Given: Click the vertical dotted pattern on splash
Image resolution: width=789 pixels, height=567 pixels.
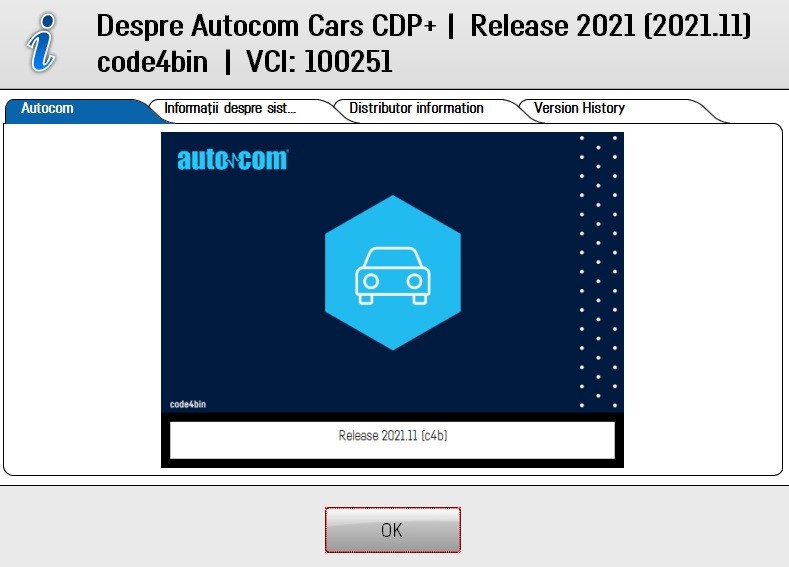Looking at the screenshot, I should click(x=598, y=270).
